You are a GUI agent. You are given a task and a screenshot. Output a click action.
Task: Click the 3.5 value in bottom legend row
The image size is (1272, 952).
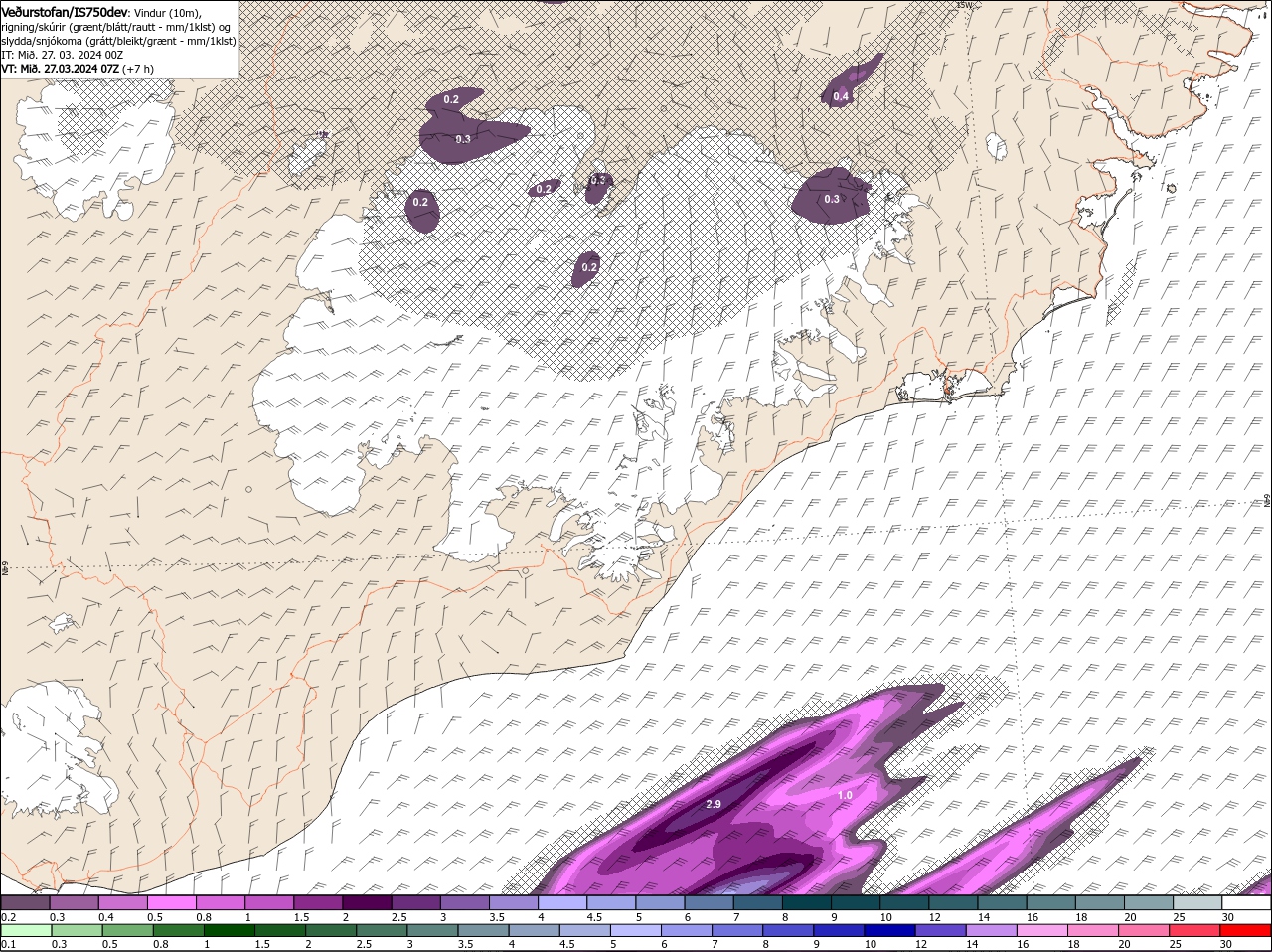coord(466,945)
